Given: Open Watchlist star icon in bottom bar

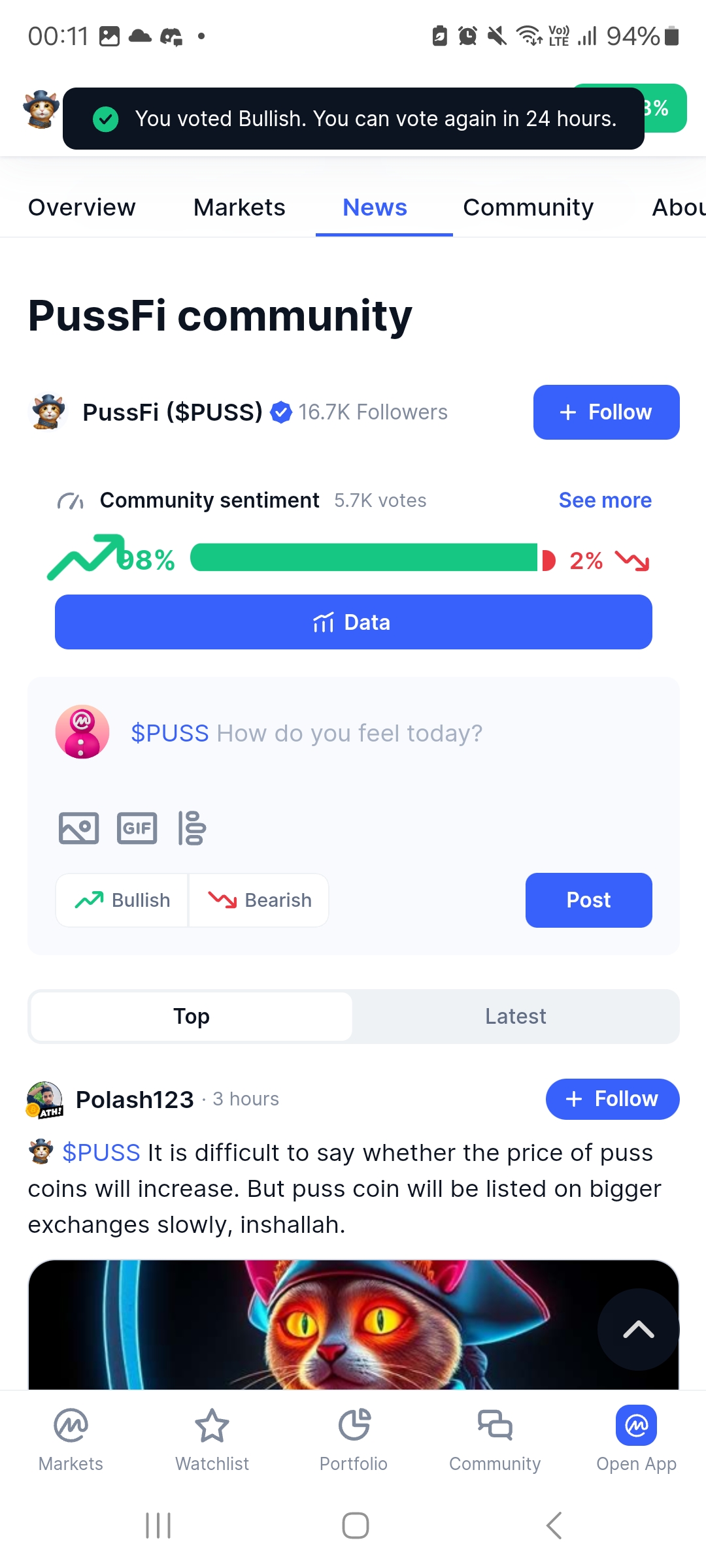Looking at the screenshot, I should pos(212,1426).
